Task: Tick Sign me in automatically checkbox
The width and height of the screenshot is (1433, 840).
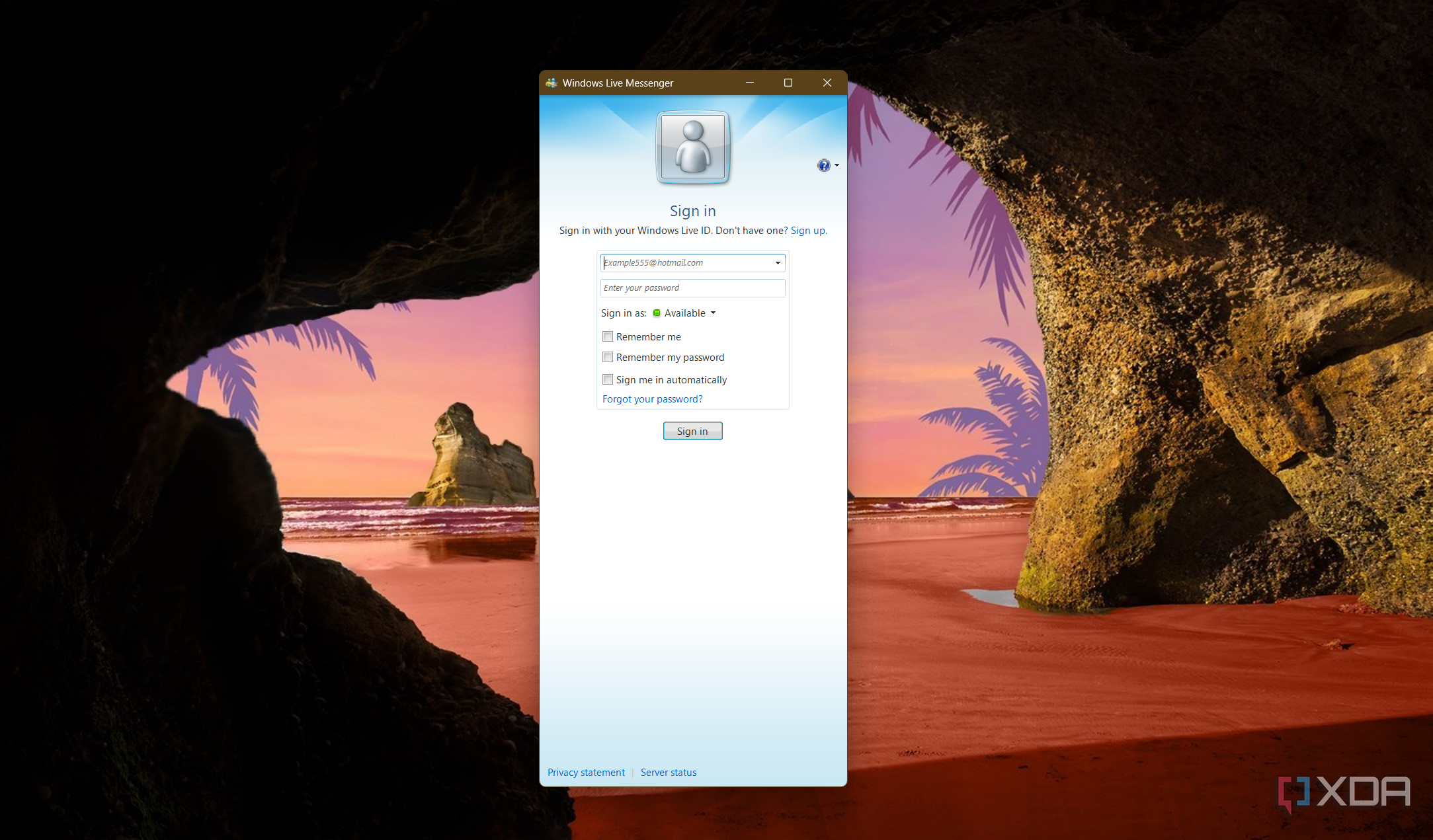Action: click(x=608, y=379)
